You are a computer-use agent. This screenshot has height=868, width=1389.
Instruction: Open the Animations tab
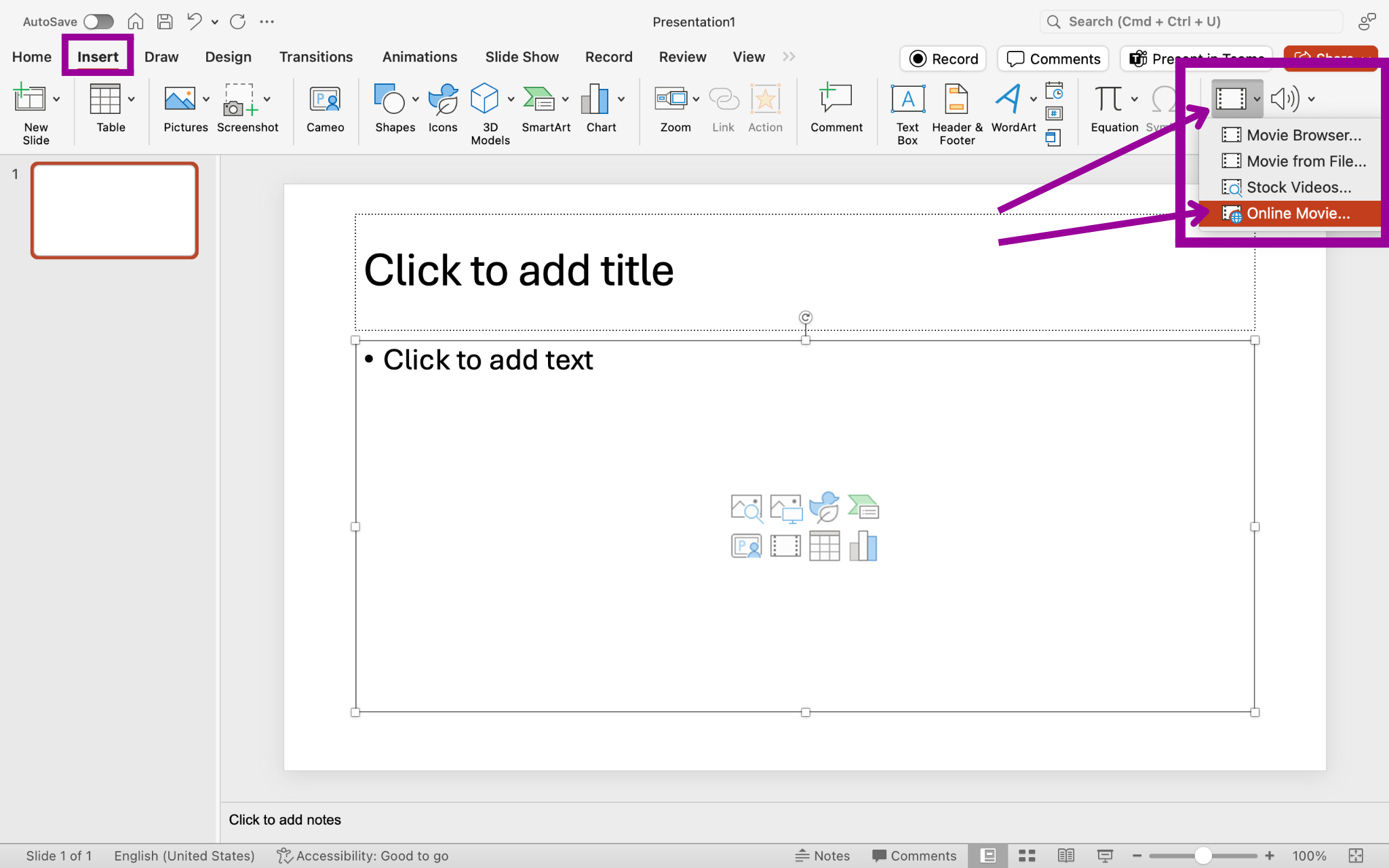tap(420, 57)
